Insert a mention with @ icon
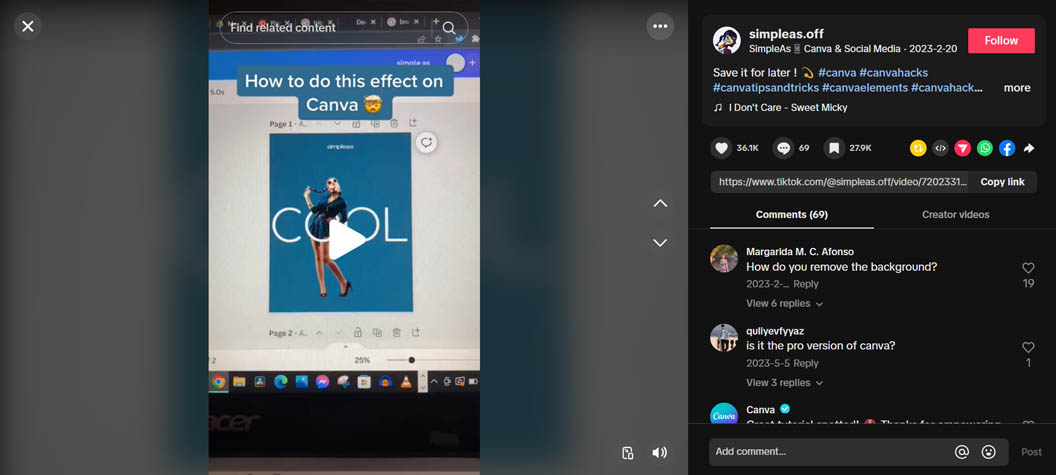Viewport: 1056px width, 475px height. (x=962, y=452)
